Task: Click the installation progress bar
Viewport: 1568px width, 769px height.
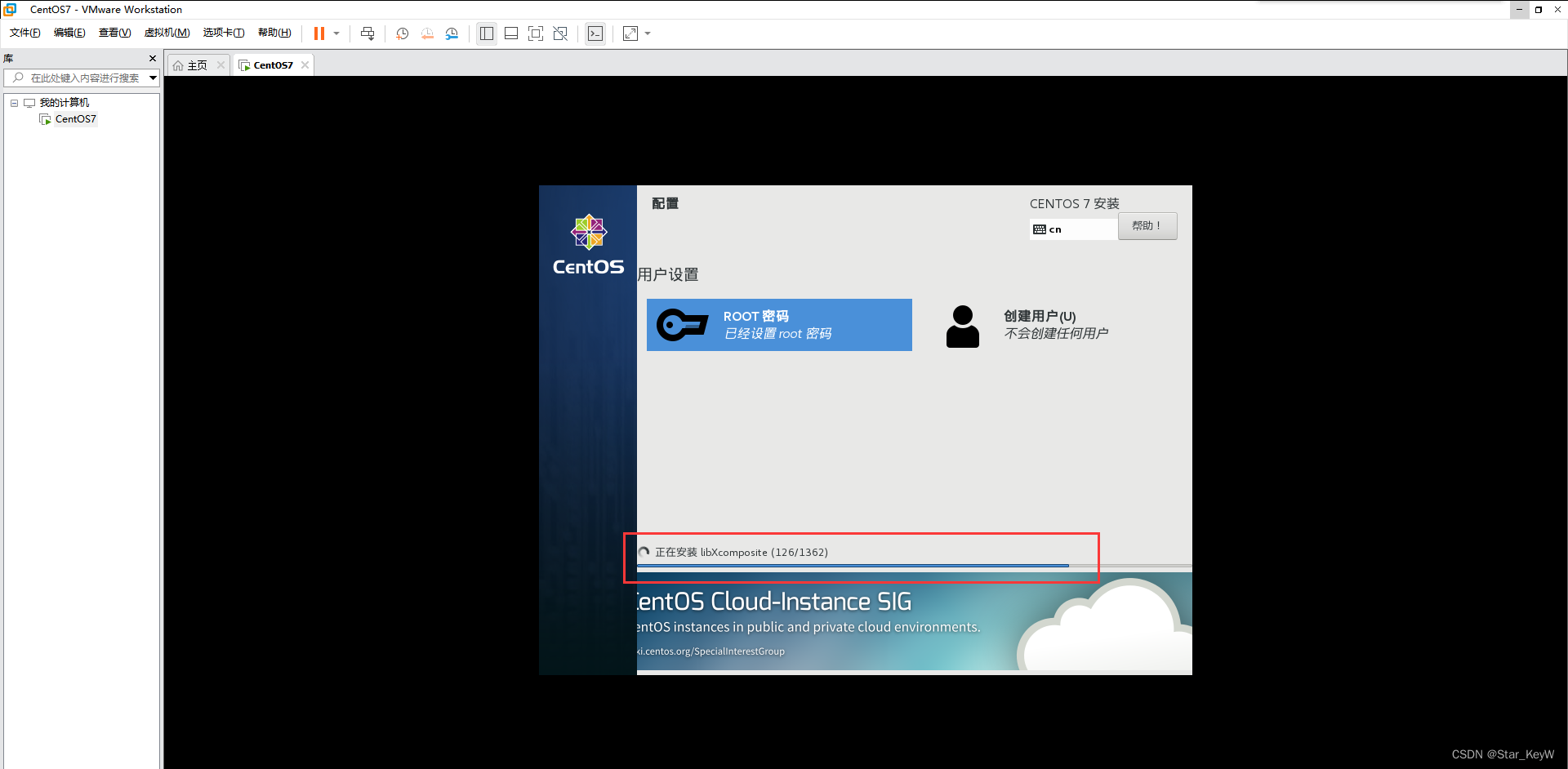Action: pos(914,566)
